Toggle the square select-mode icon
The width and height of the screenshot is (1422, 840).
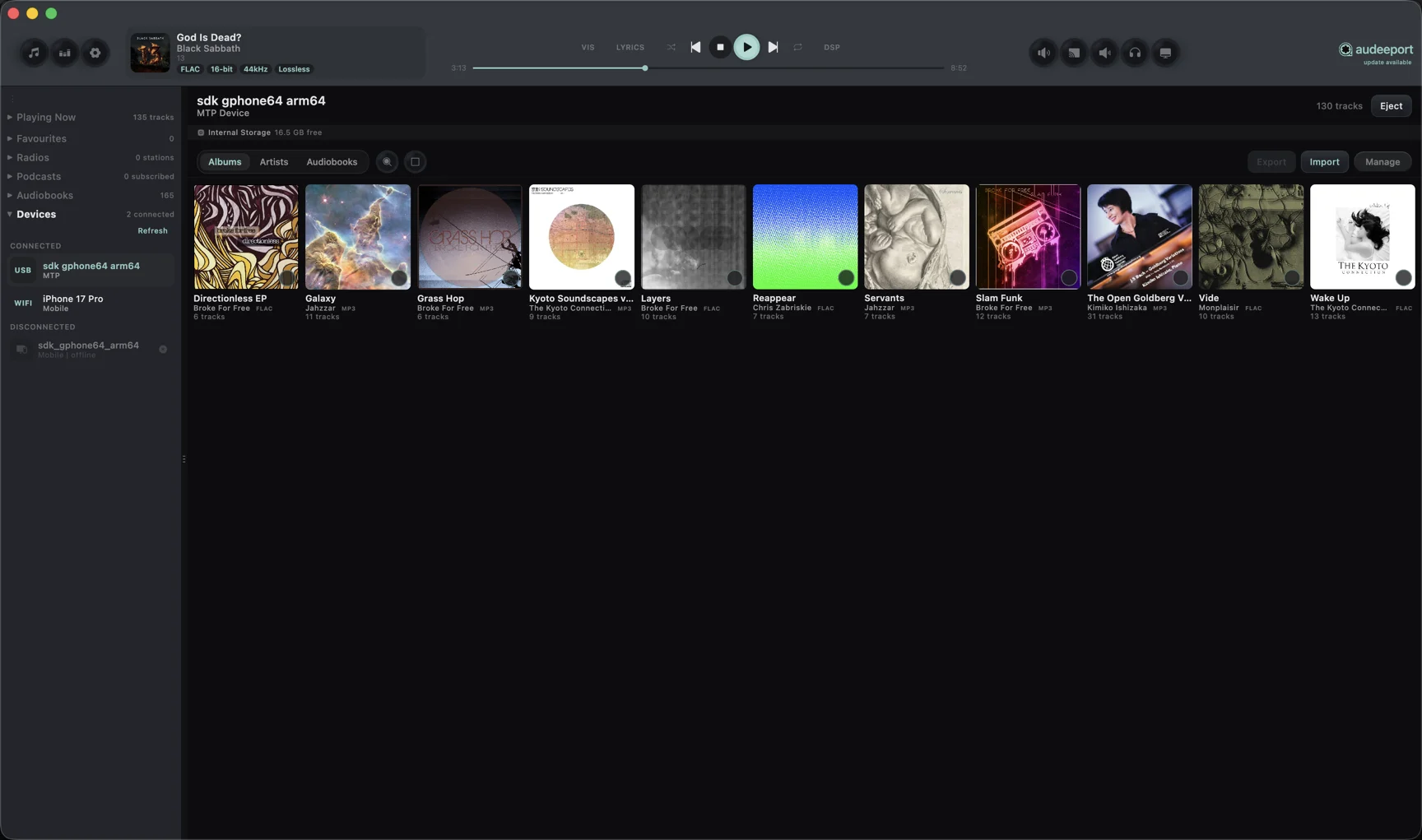tap(415, 162)
